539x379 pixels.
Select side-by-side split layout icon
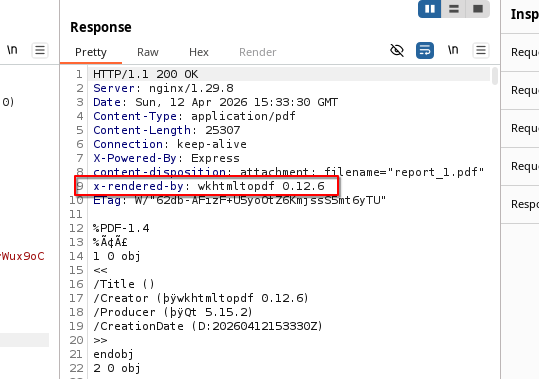coord(430,9)
